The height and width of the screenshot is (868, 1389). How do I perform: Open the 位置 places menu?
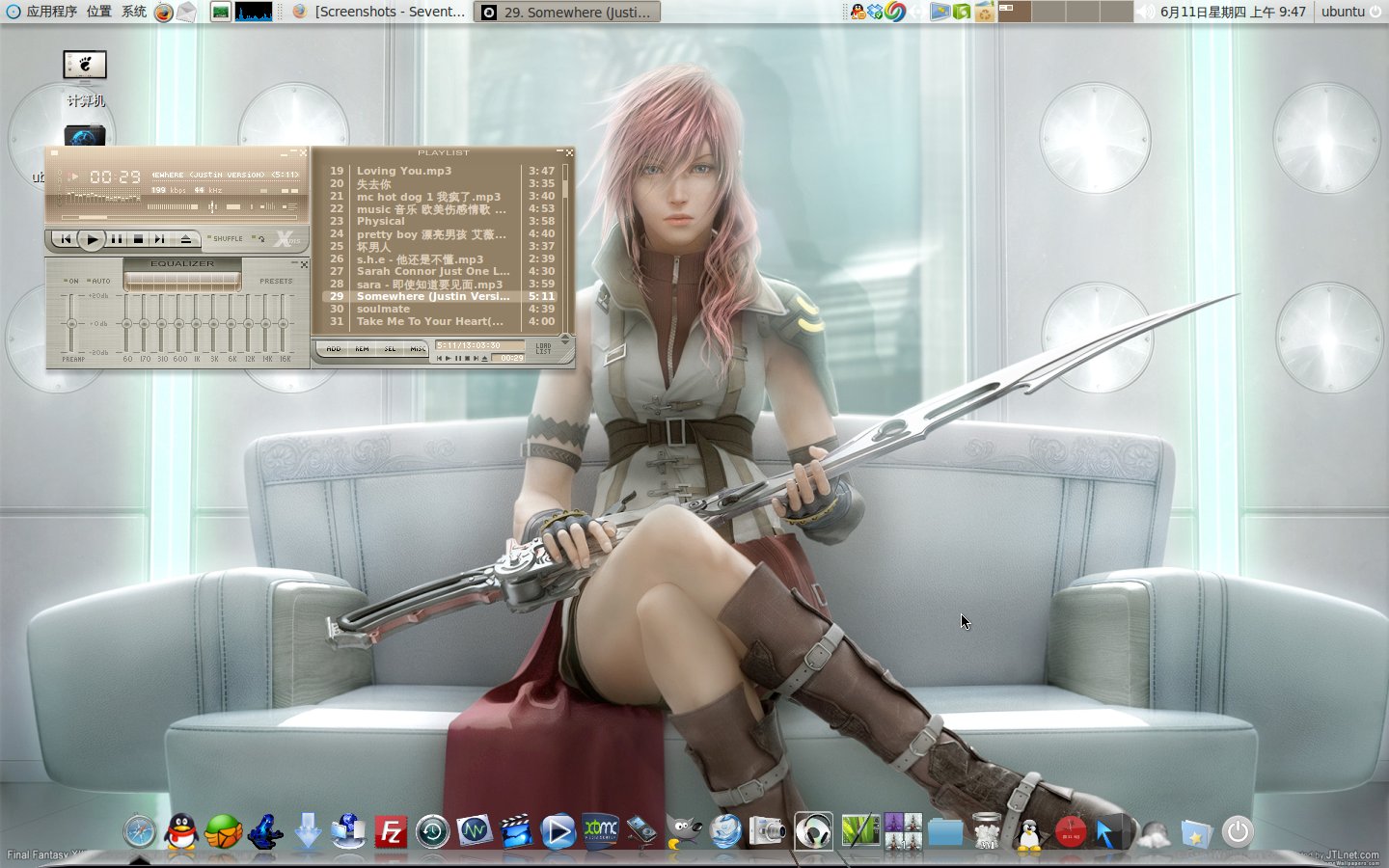[99, 12]
